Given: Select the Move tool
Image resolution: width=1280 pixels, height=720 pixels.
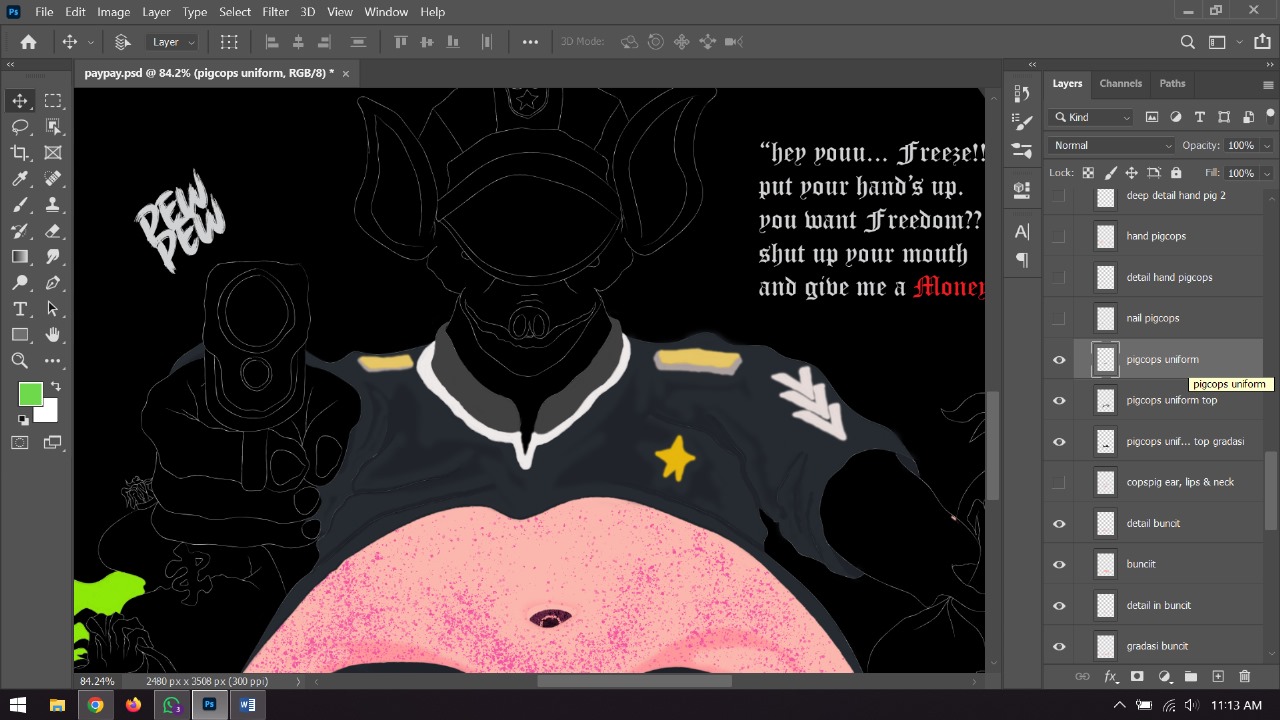Looking at the screenshot, I should [20, 100].
